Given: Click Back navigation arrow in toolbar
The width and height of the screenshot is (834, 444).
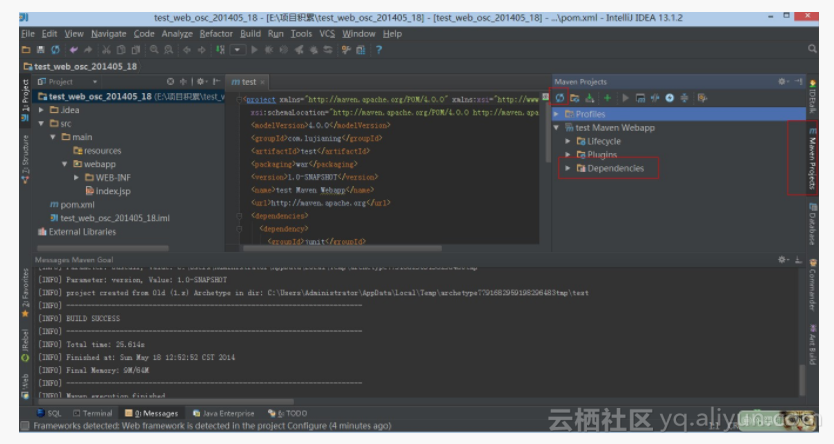Looking at the screenshot, I should pos(187,50).
